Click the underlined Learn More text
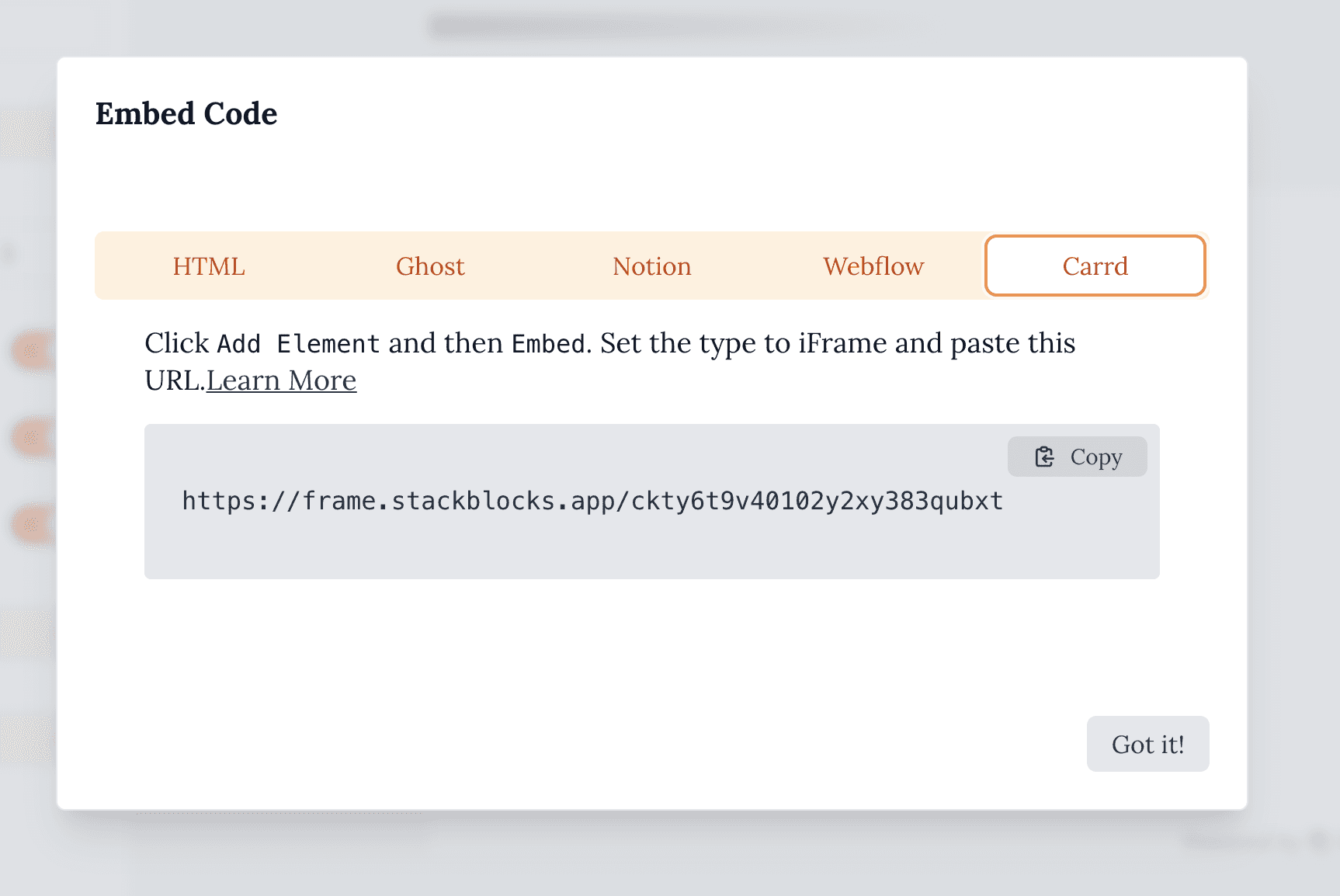1340x896 pixels. [x=282, y=380]
